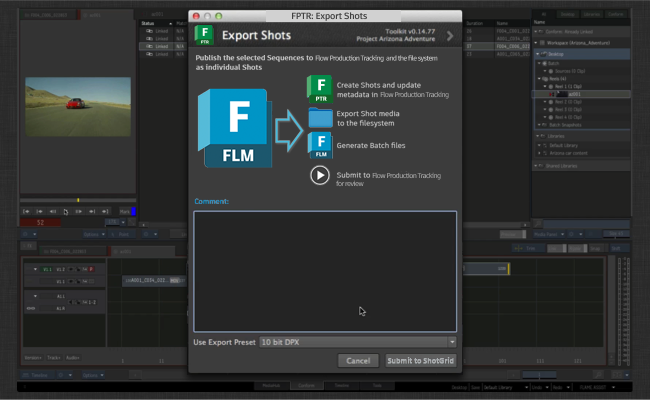Toggle the green V1.1 track patch
The width and height of the screenshot is (650, 400).
pos(47,269)
